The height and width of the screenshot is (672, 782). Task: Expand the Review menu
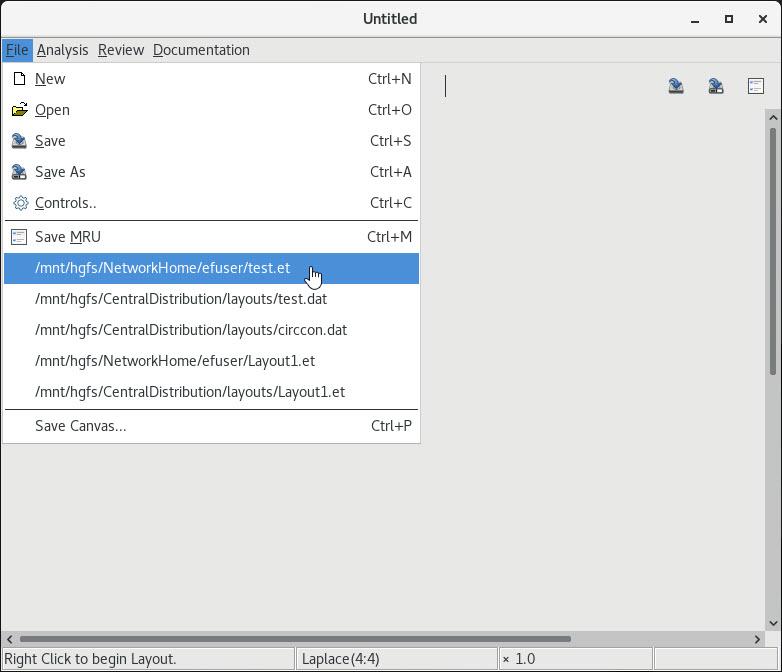tap(121, 50)
